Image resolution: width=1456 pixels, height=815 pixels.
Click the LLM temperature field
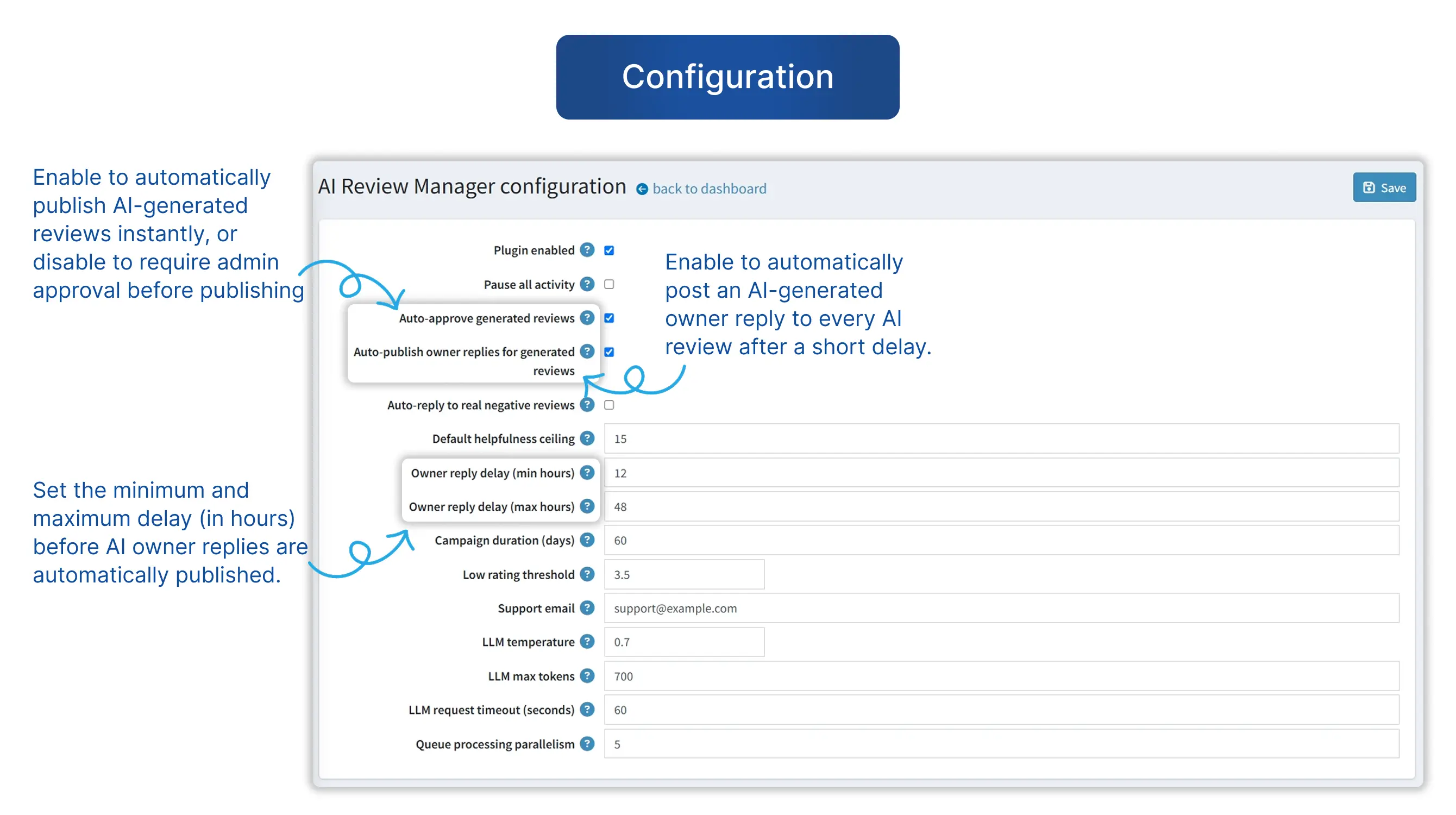(685, 642)
